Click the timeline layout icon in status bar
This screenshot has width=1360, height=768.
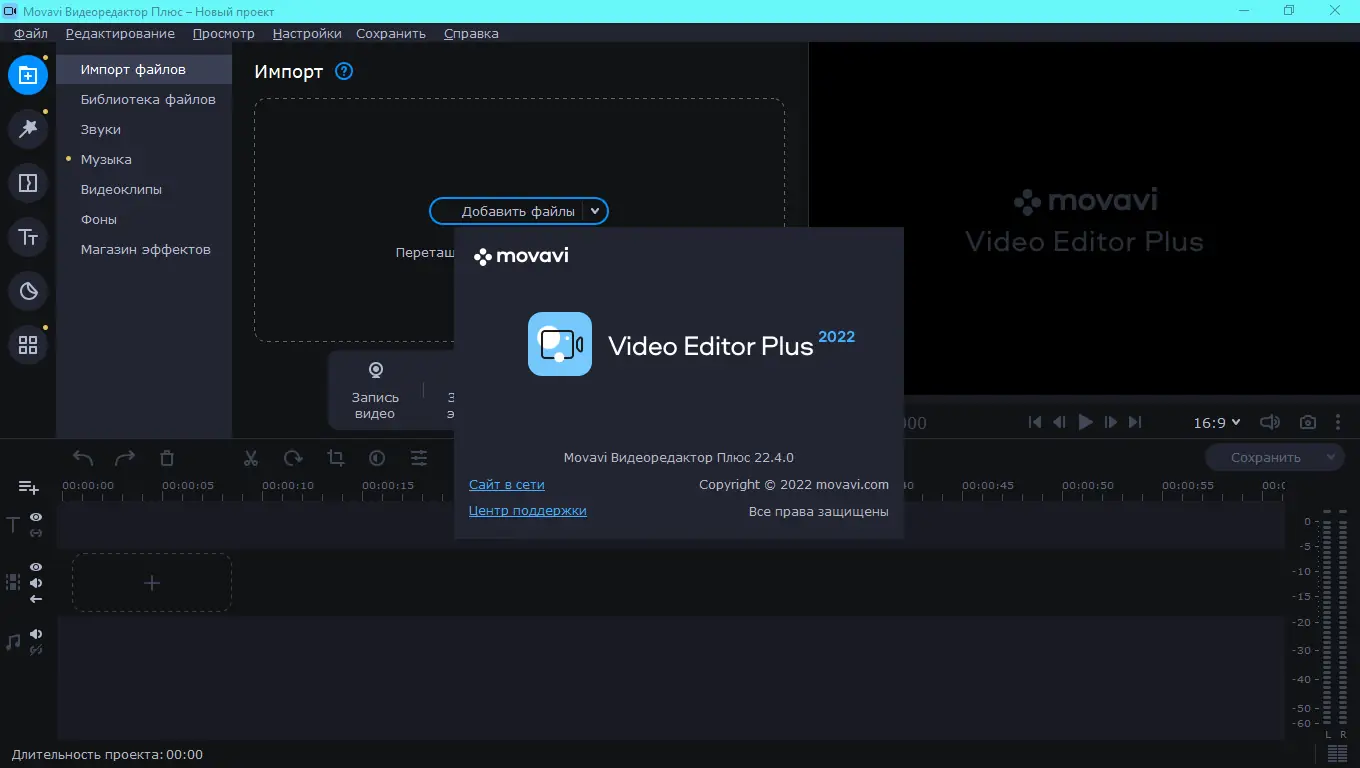click(1337, 753)
